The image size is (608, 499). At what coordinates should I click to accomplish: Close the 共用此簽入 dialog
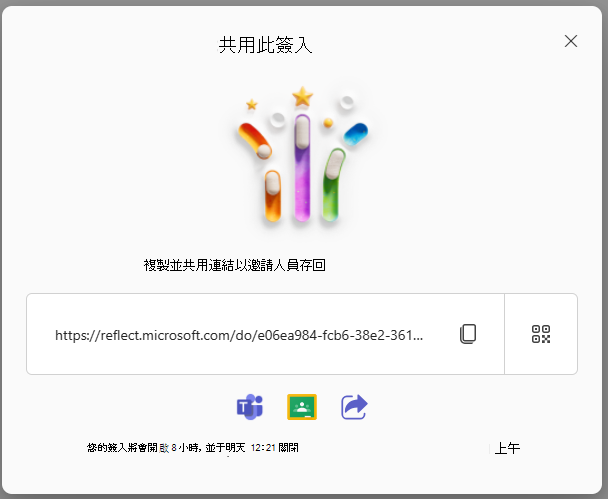click(571, 41)
